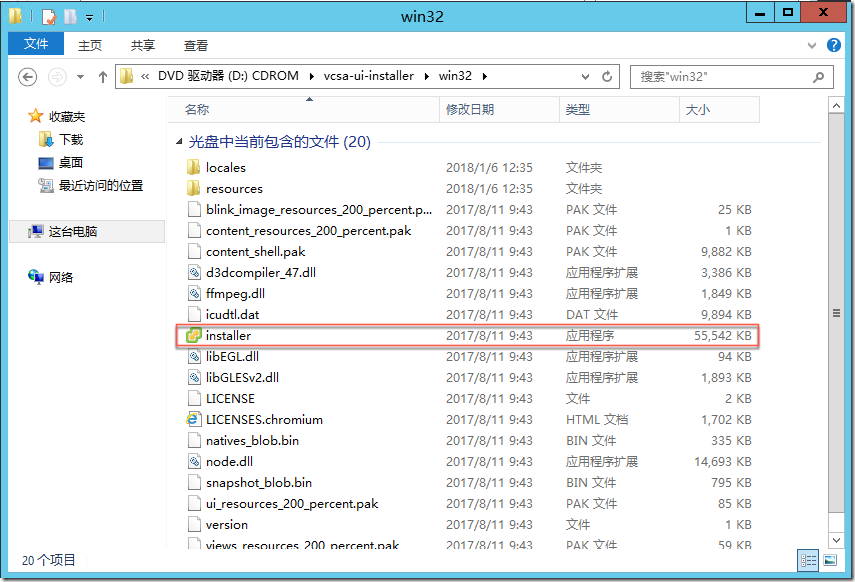Switch to the 查看 ribbon tab
This screenshot has width=855, height=582.
tap(196, 45)
